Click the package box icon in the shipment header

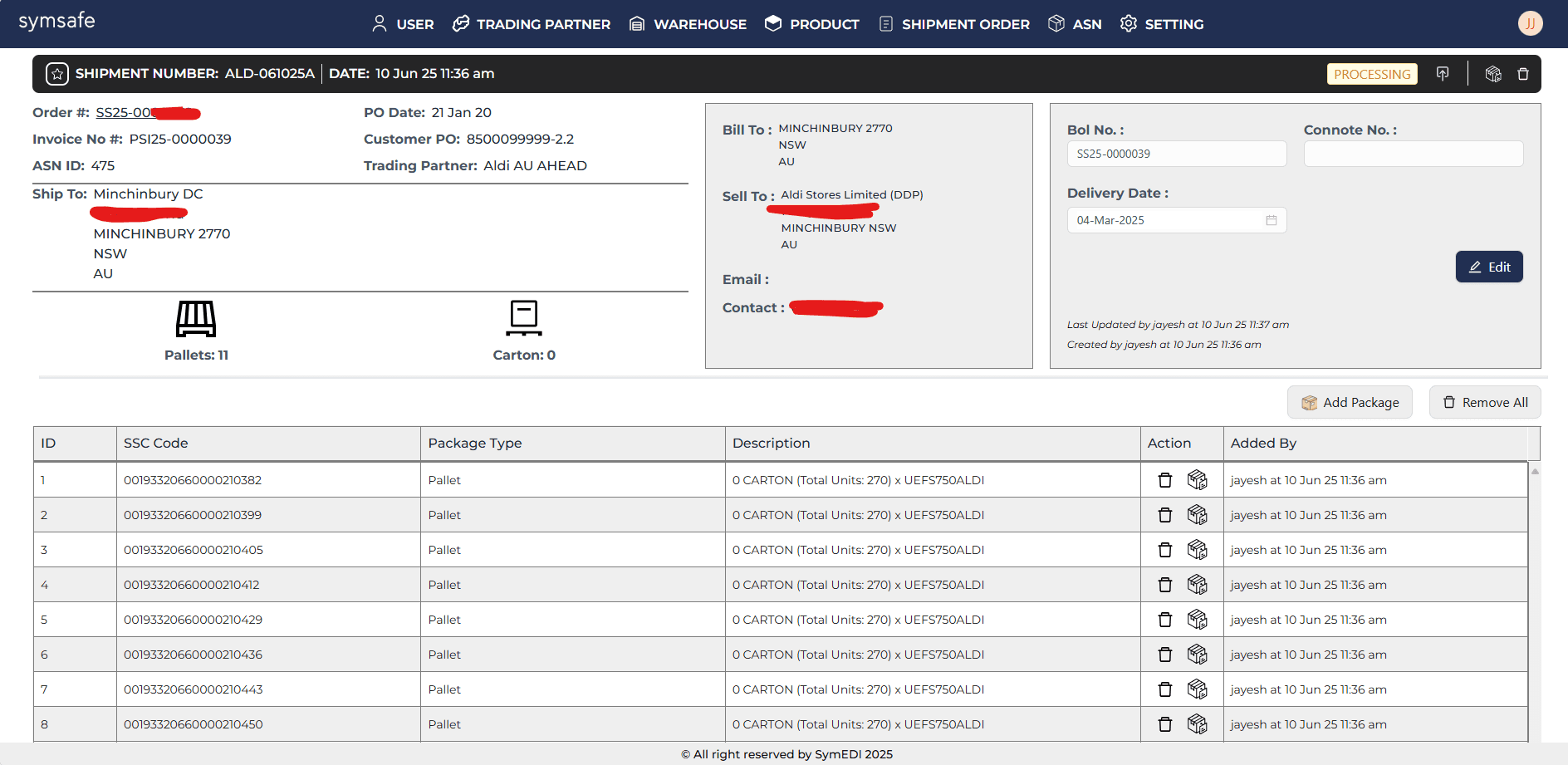[1493, 74]
